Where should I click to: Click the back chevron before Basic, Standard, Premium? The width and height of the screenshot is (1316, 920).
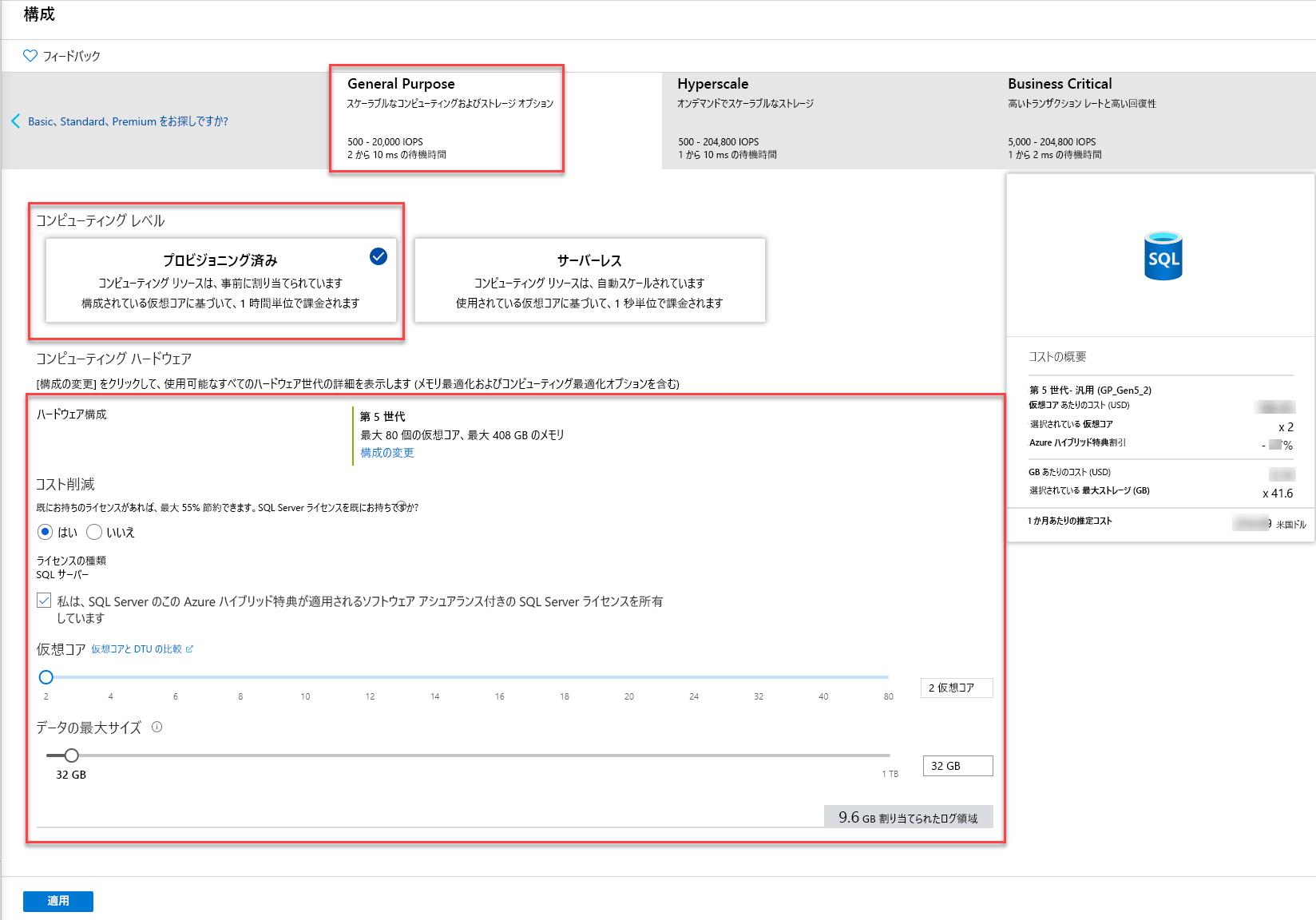pos(15,121)
